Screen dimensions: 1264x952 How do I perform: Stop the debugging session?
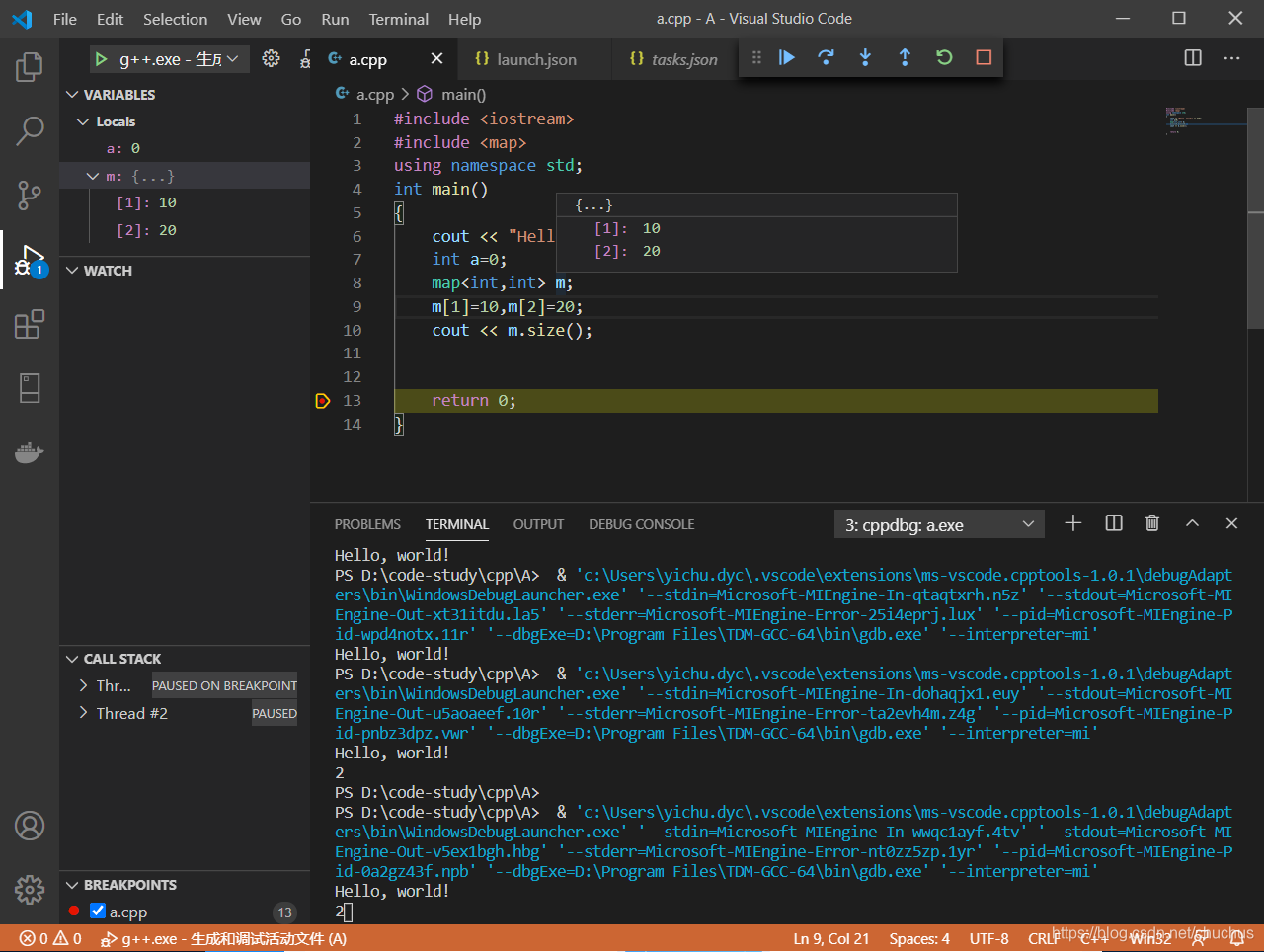click(984, 58)
